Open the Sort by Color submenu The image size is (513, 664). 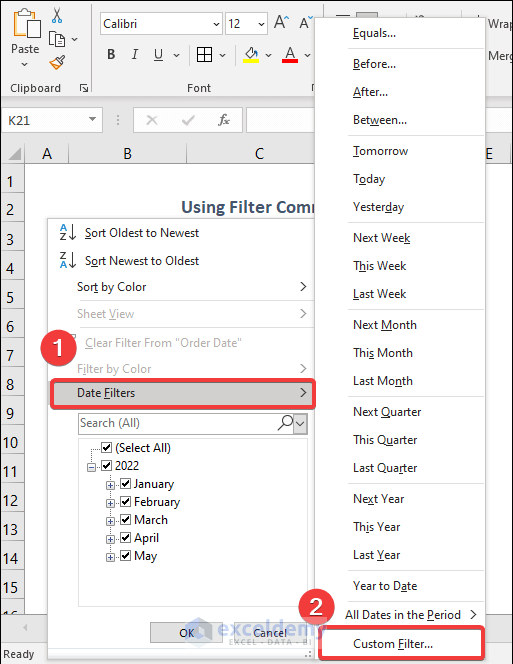[x=181, y=287]
